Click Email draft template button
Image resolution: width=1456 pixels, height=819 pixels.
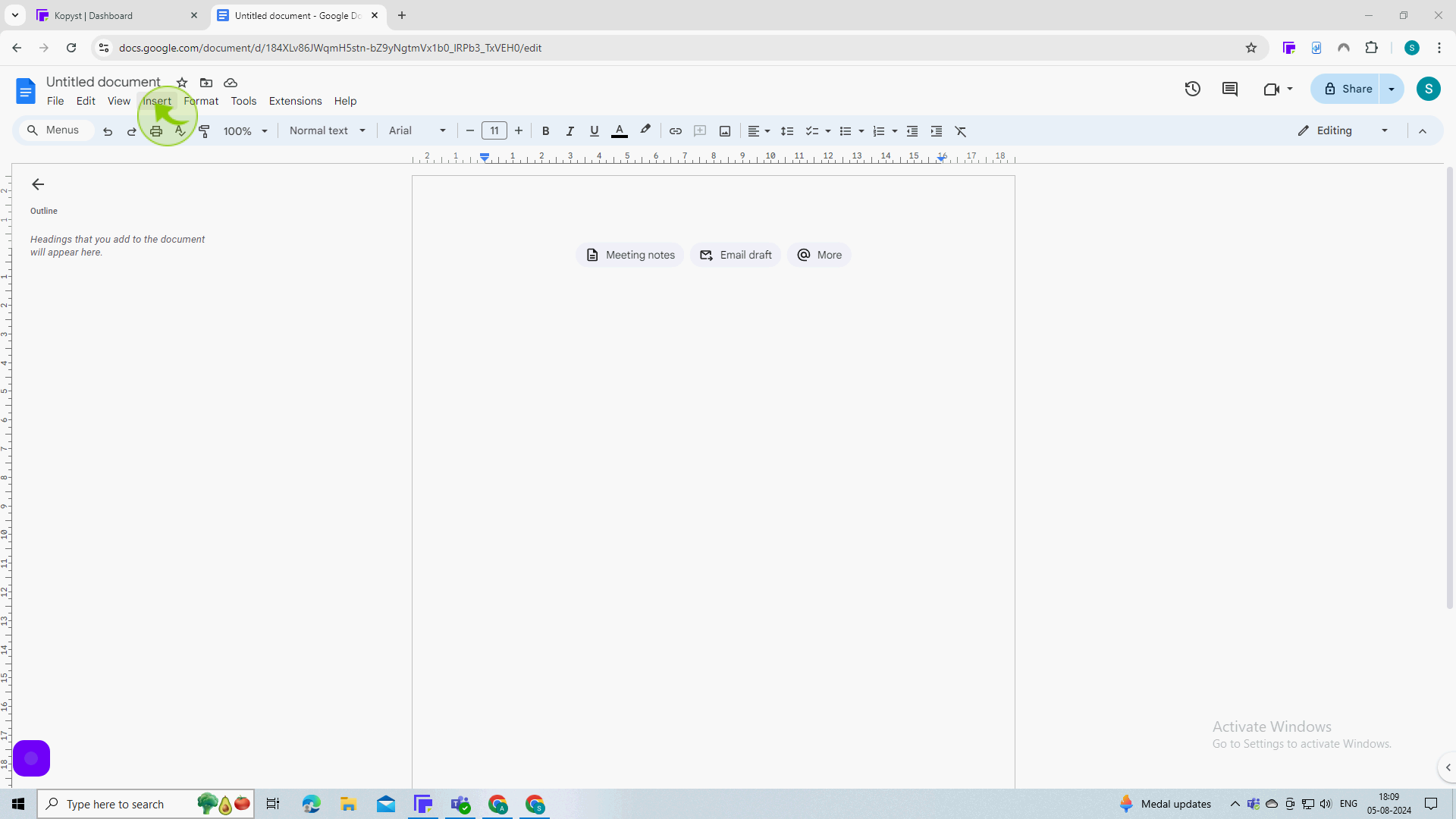735,255
